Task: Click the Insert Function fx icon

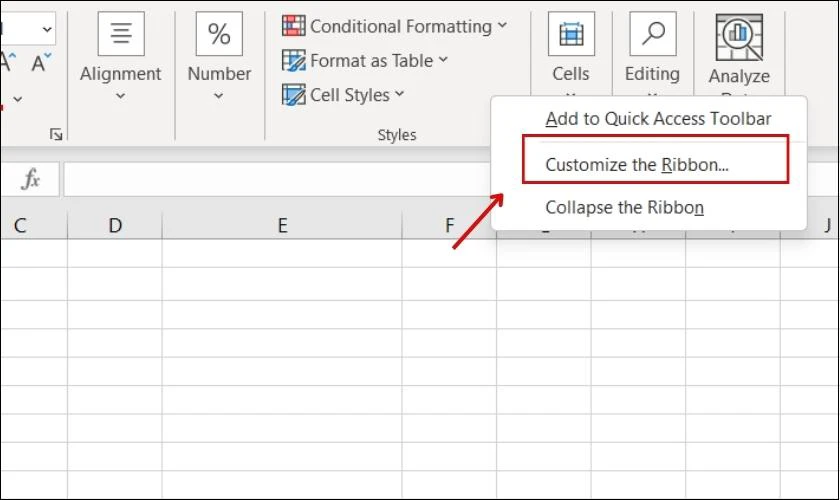Action: 31,178
